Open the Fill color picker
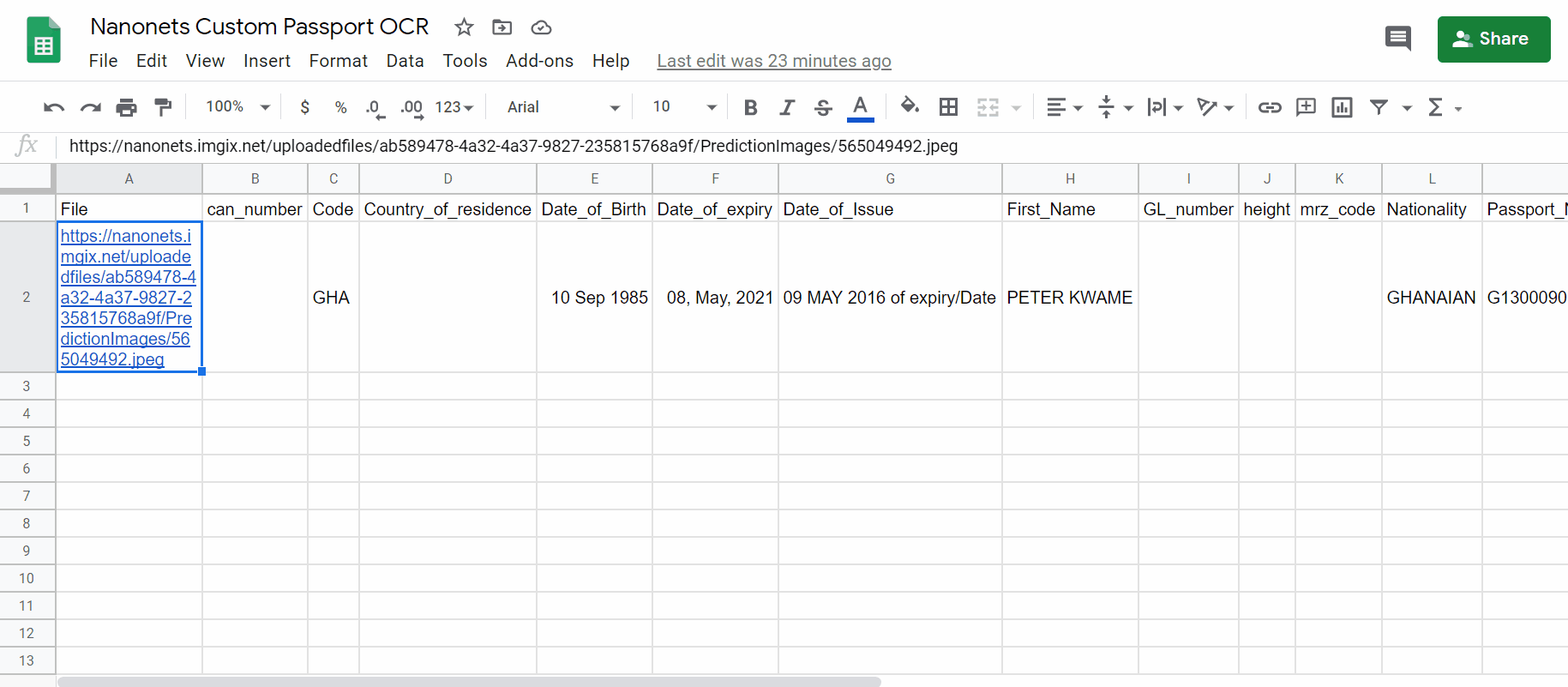1568x687 pixels. [910, 107]
